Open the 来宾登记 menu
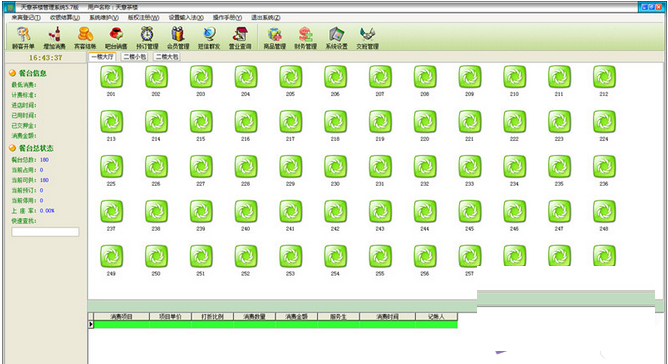This screenshot has height=364, width=668. pos(26,17)
